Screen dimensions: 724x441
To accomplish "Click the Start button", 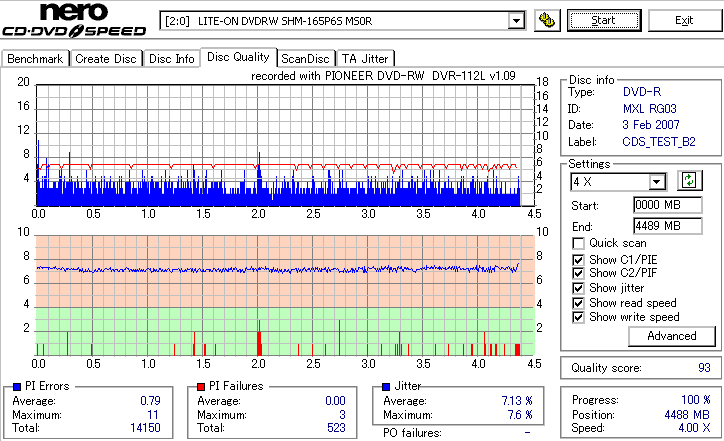I will tap(604, 21).
